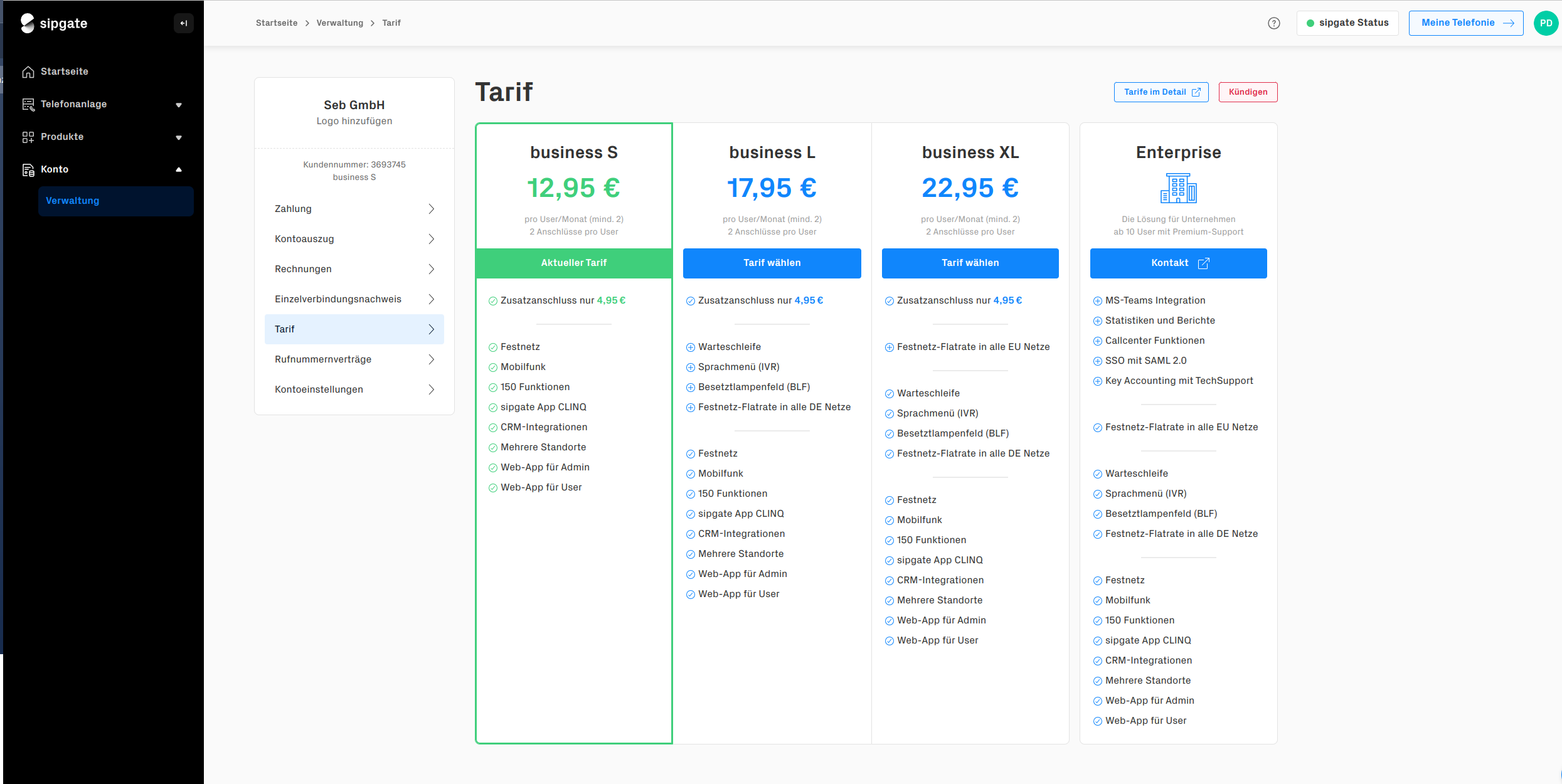Click the Konto icon in sidebar

coord(28,170)
